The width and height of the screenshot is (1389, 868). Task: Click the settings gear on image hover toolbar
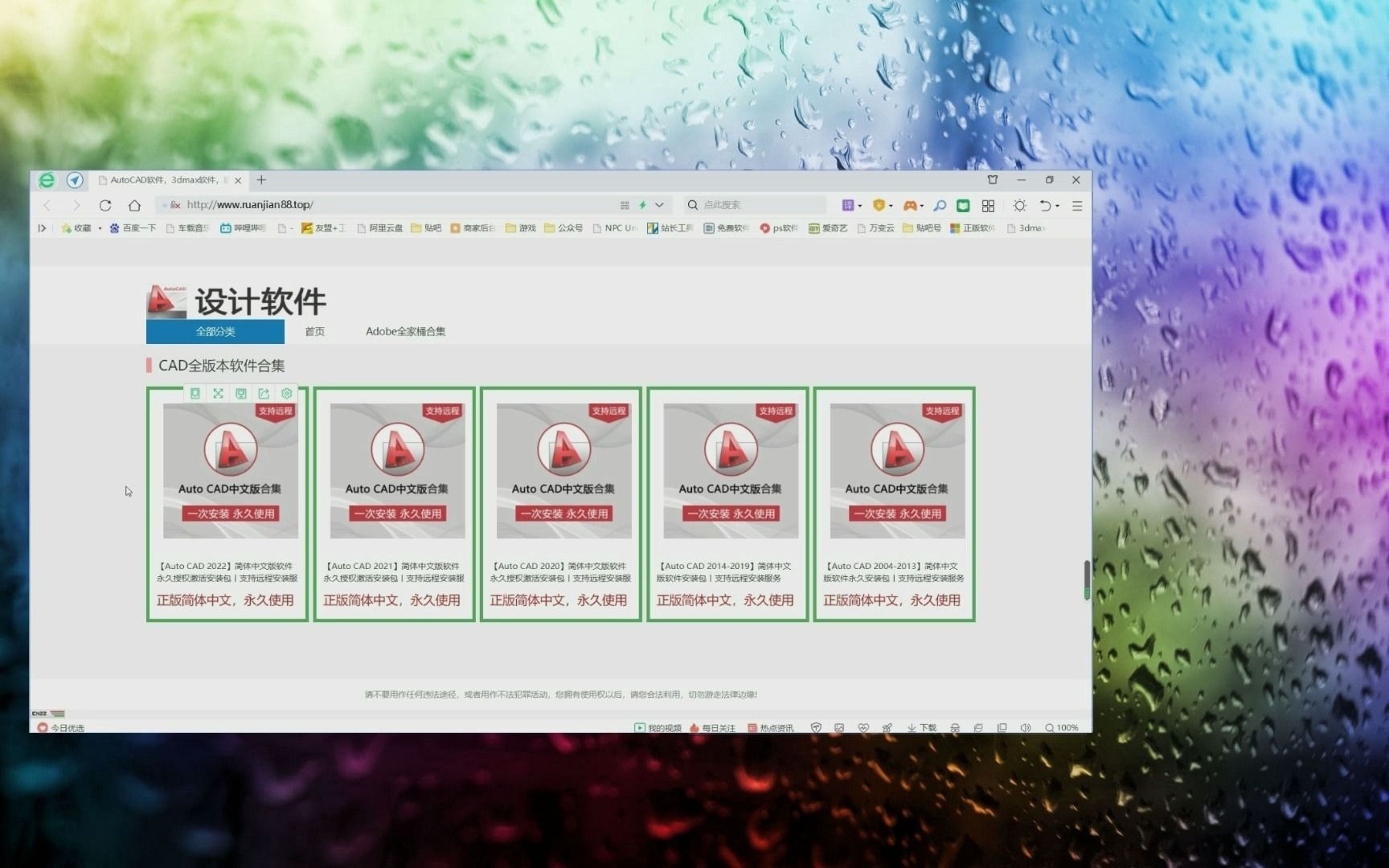[287, 394]
